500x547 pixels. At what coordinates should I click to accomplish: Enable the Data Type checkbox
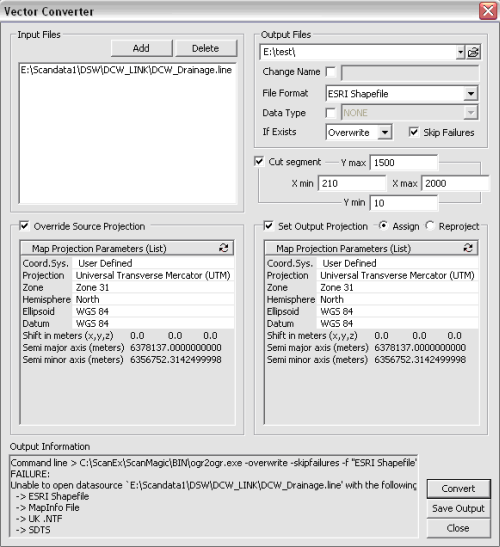point(330,113)
